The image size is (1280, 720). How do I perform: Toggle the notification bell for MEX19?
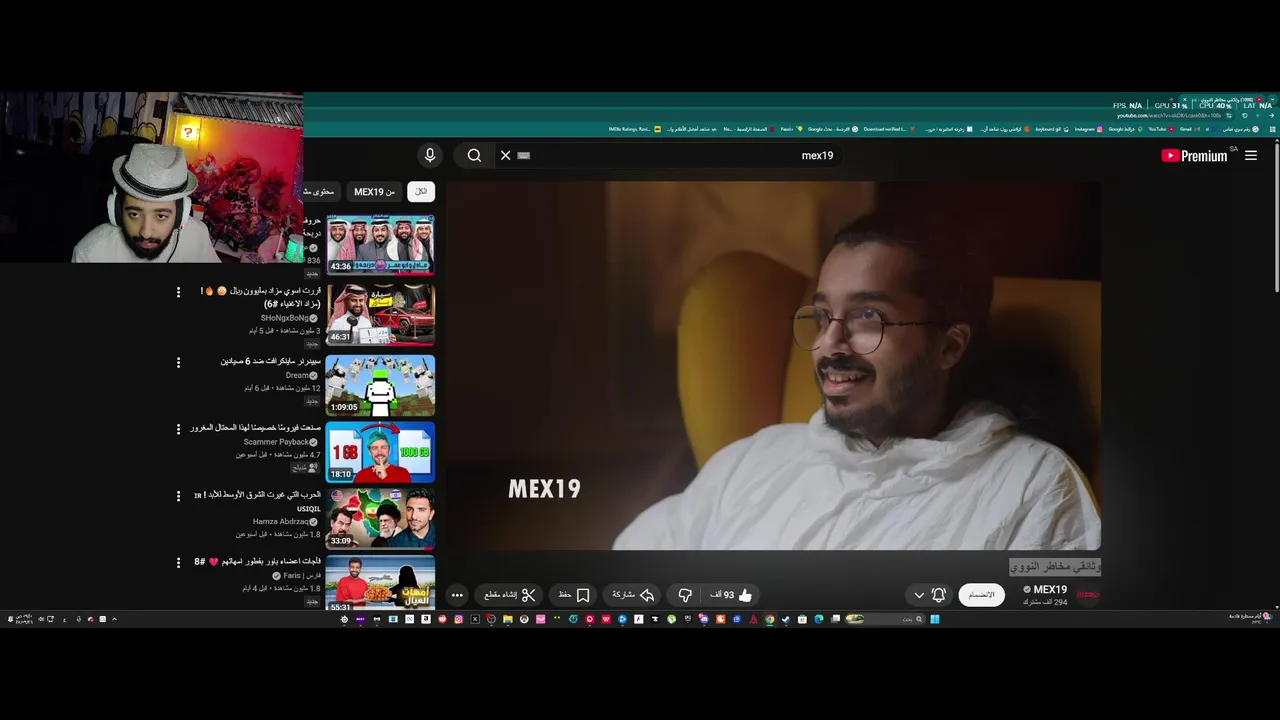(938, 595)
